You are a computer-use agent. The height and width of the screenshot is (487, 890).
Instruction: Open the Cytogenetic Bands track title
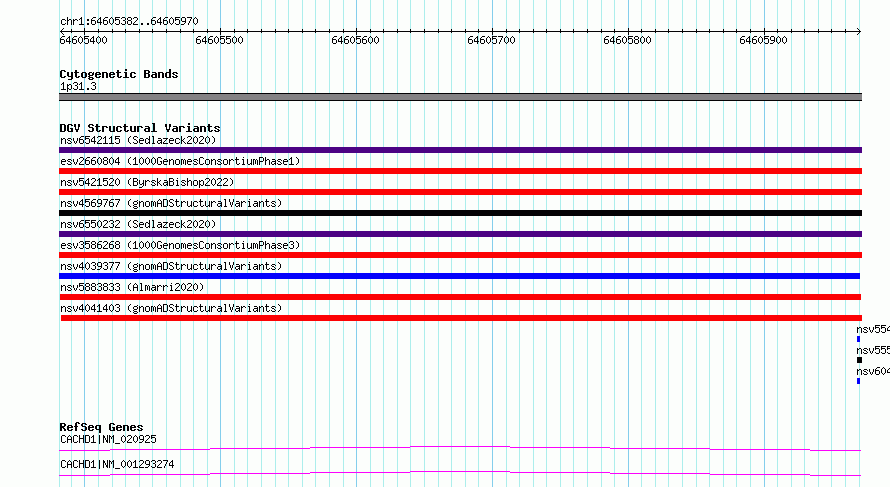119,74
